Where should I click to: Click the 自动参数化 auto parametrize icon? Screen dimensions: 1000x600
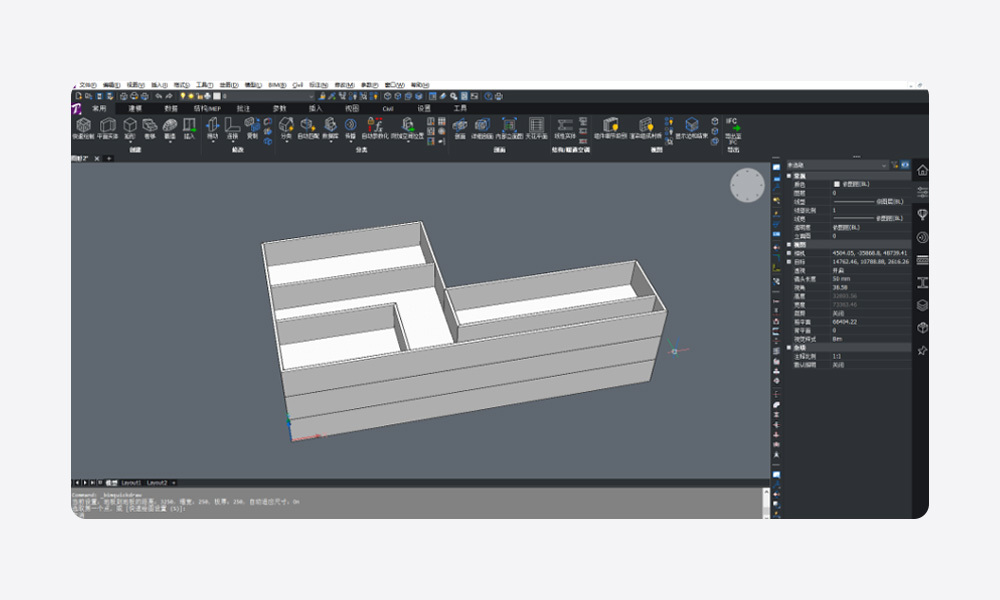coord(374,128)
